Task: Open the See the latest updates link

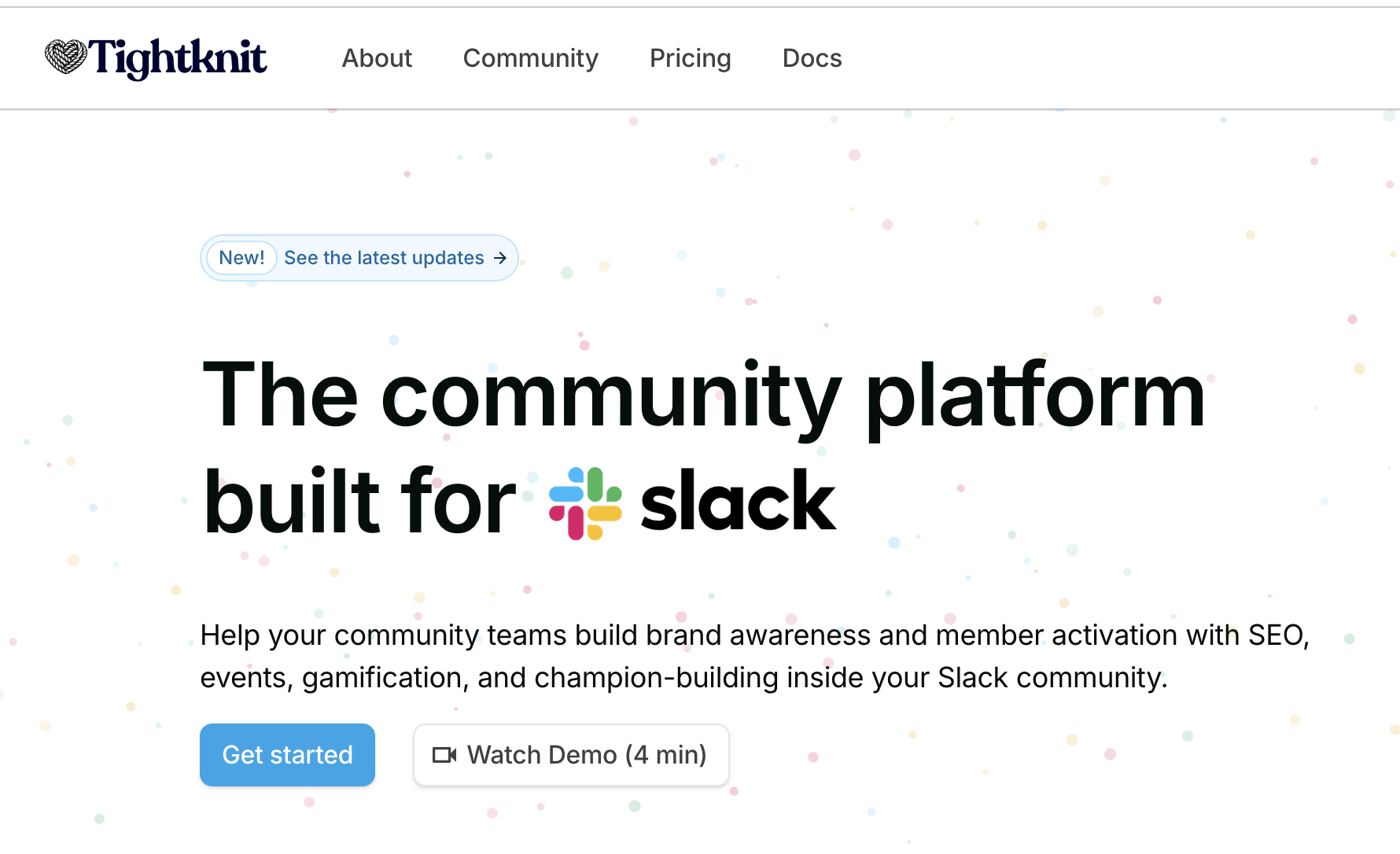Action: click(384, 258)
